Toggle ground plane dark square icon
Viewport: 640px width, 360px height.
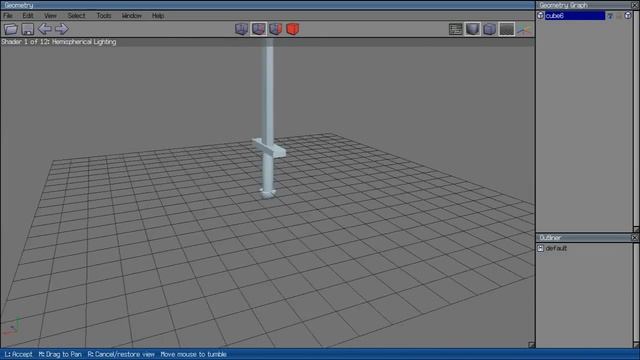click(x=507, y=29)
